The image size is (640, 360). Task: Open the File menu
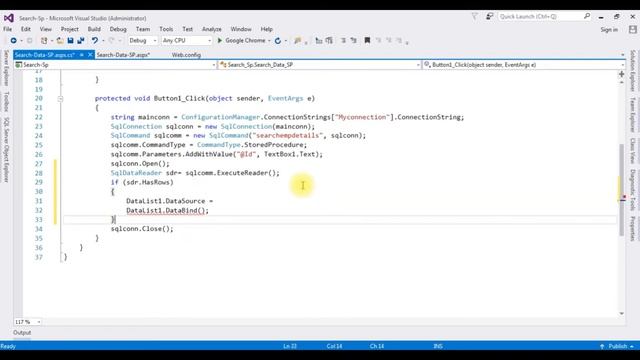(7, 29)
